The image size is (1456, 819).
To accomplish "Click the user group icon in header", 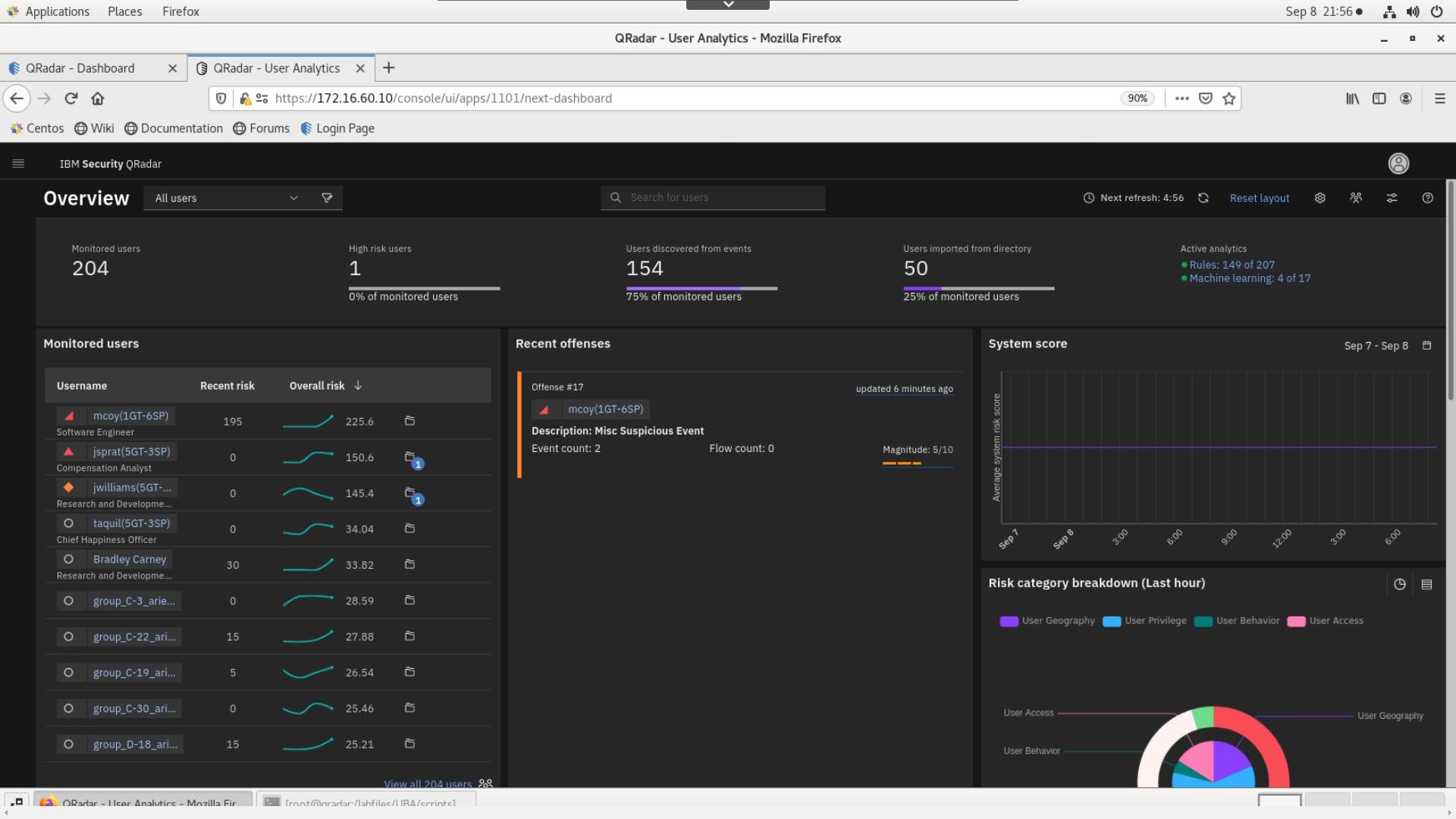I will [1356, 198].
